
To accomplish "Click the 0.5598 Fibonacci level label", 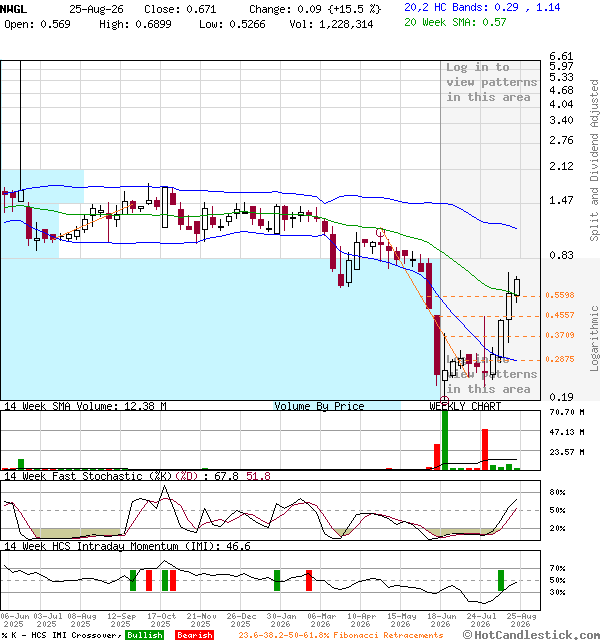I will point(560,295).
